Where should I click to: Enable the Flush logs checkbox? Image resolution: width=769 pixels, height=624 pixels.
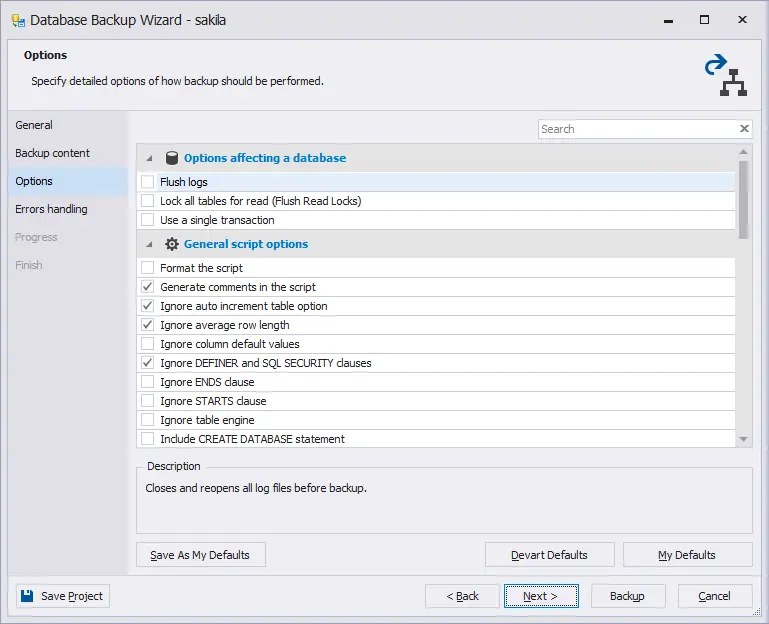[147, 182]
